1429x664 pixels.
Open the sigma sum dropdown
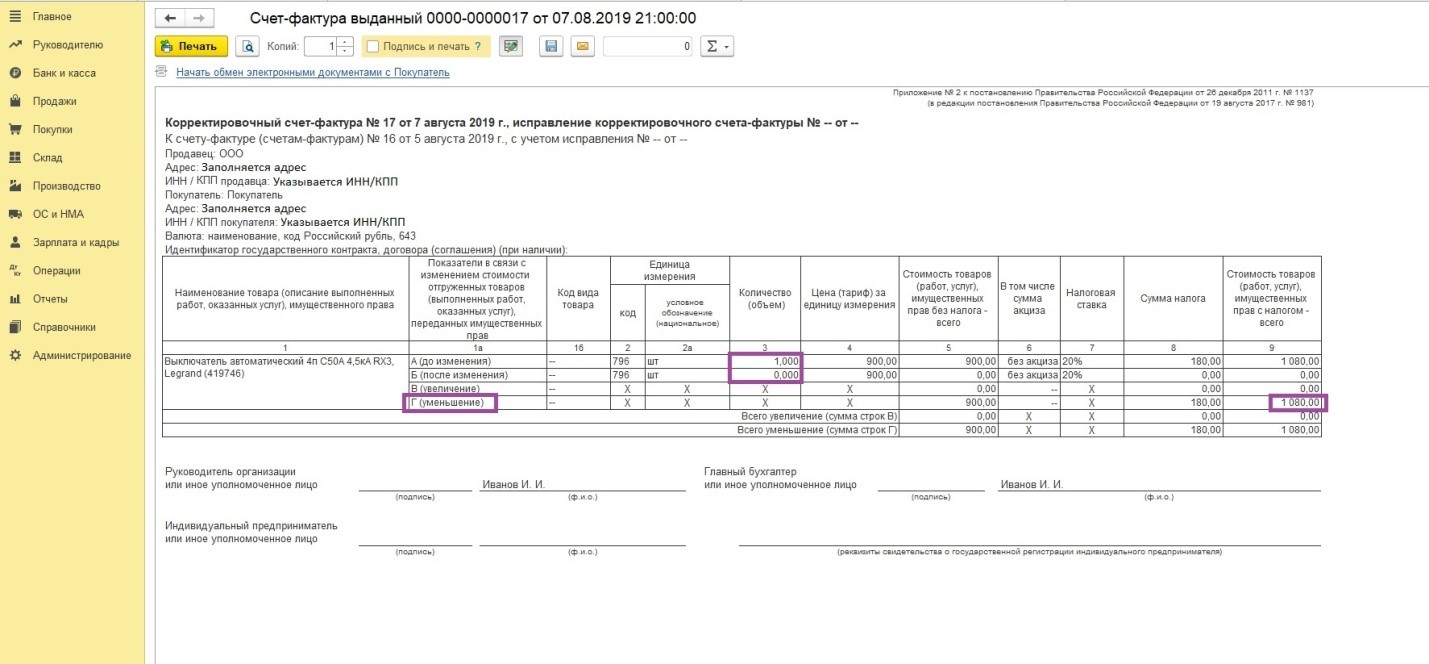(x=716, y=46)
